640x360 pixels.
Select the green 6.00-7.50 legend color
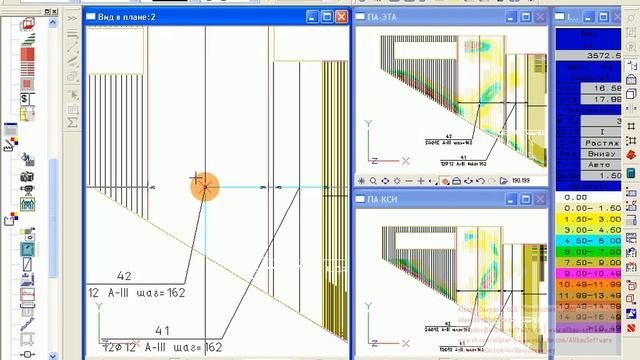tap(589, 252)
